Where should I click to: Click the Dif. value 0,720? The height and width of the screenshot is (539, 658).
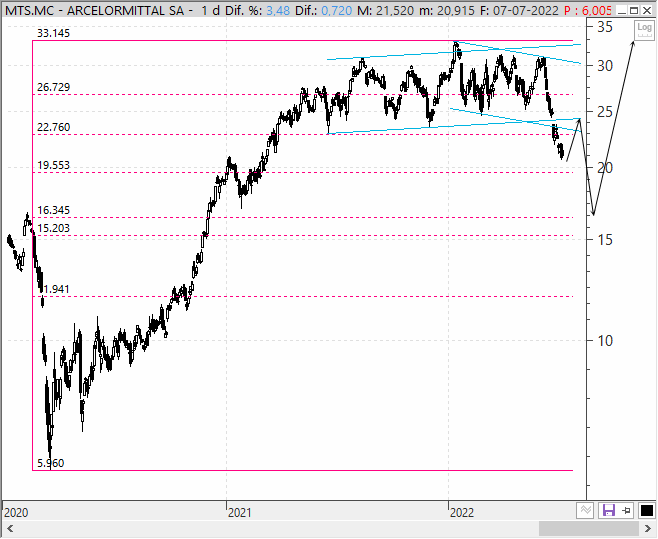(336, 10)
